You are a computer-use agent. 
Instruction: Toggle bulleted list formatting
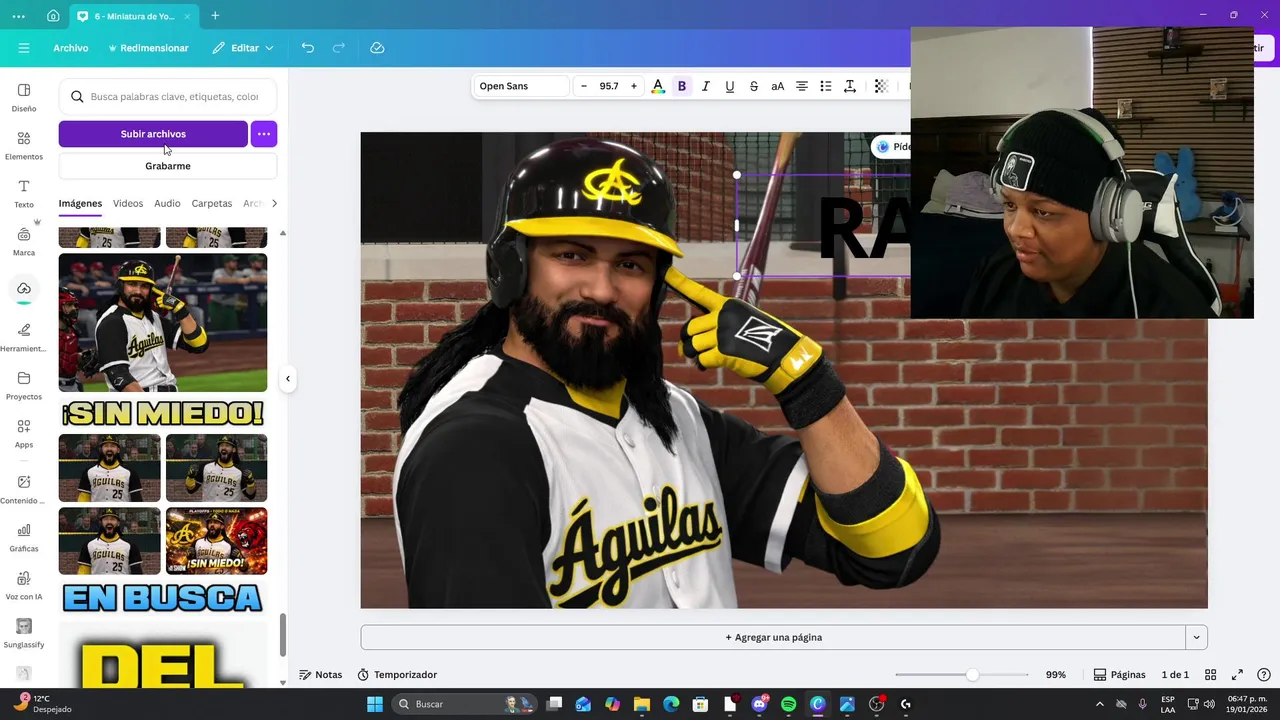pos(826,86)
